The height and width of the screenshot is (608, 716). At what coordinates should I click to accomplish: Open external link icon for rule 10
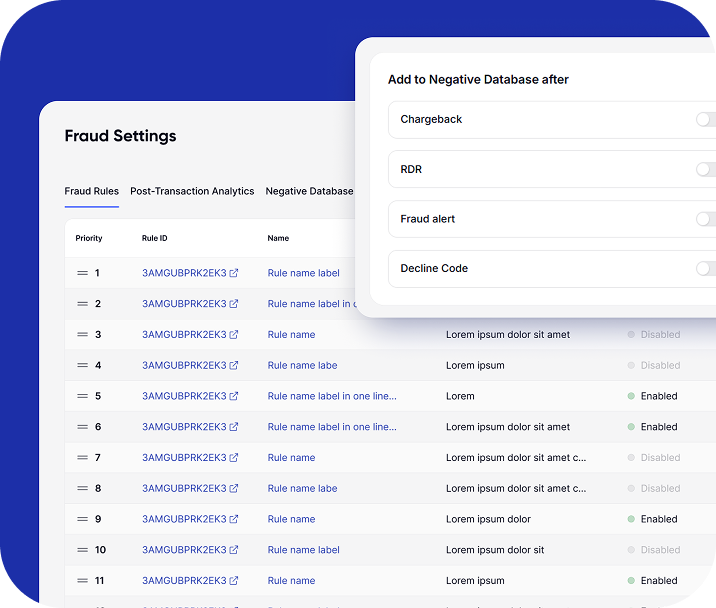click(x=234, y=550)
